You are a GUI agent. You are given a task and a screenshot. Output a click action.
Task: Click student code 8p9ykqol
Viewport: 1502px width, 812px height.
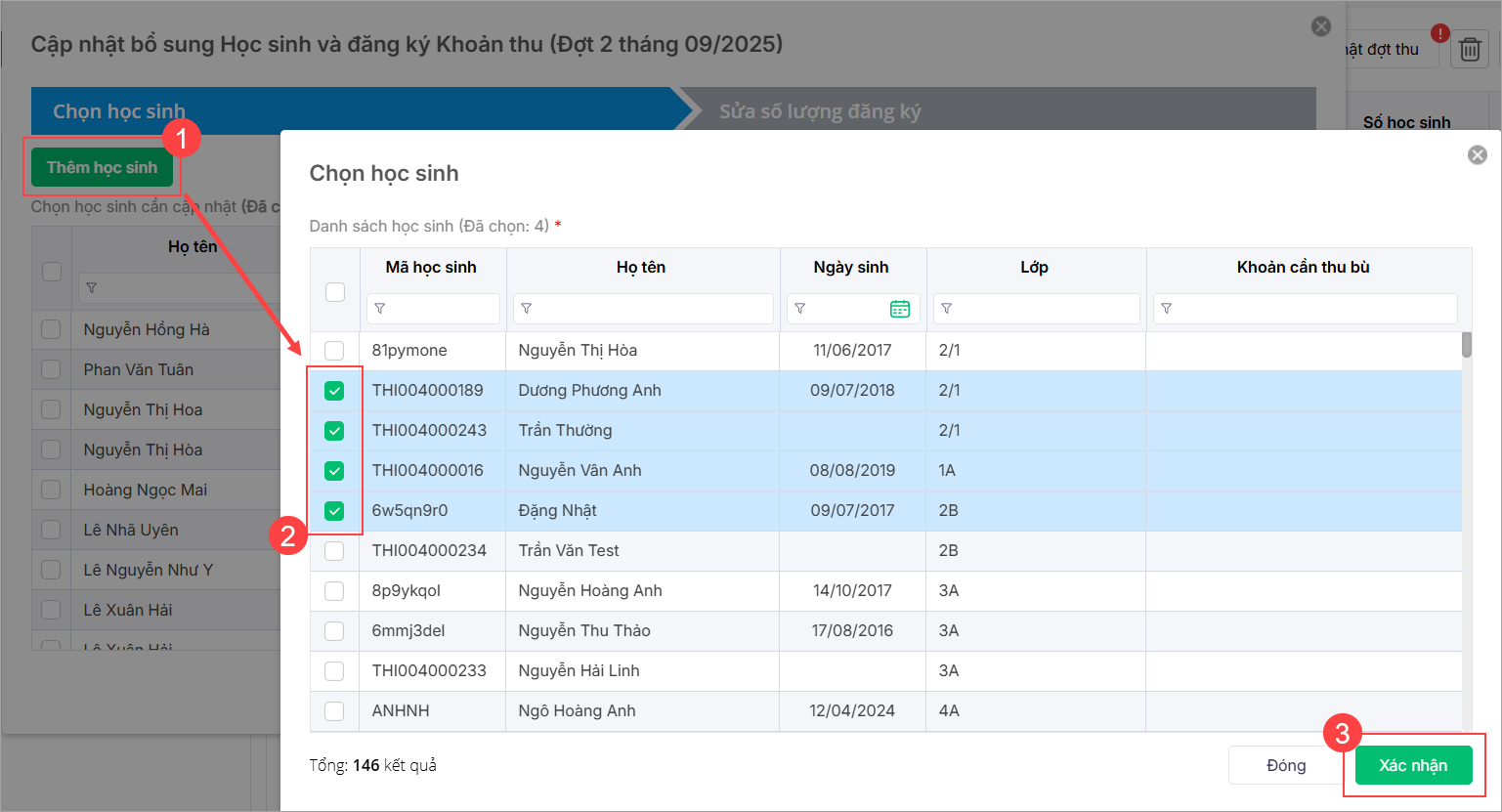(407, 591)
